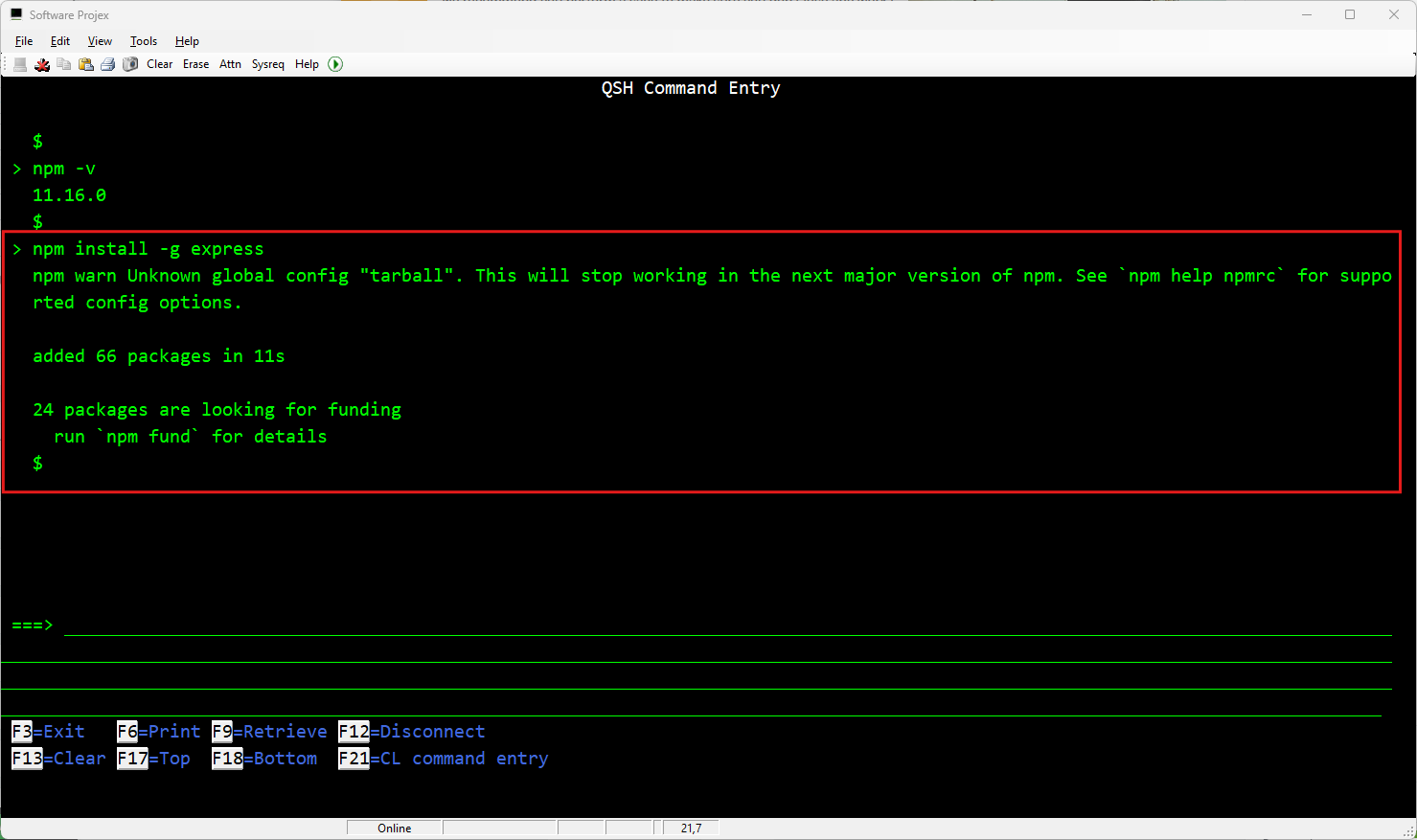
Task: Click the red Disconnect session icon
Action: tap(42, 64)
